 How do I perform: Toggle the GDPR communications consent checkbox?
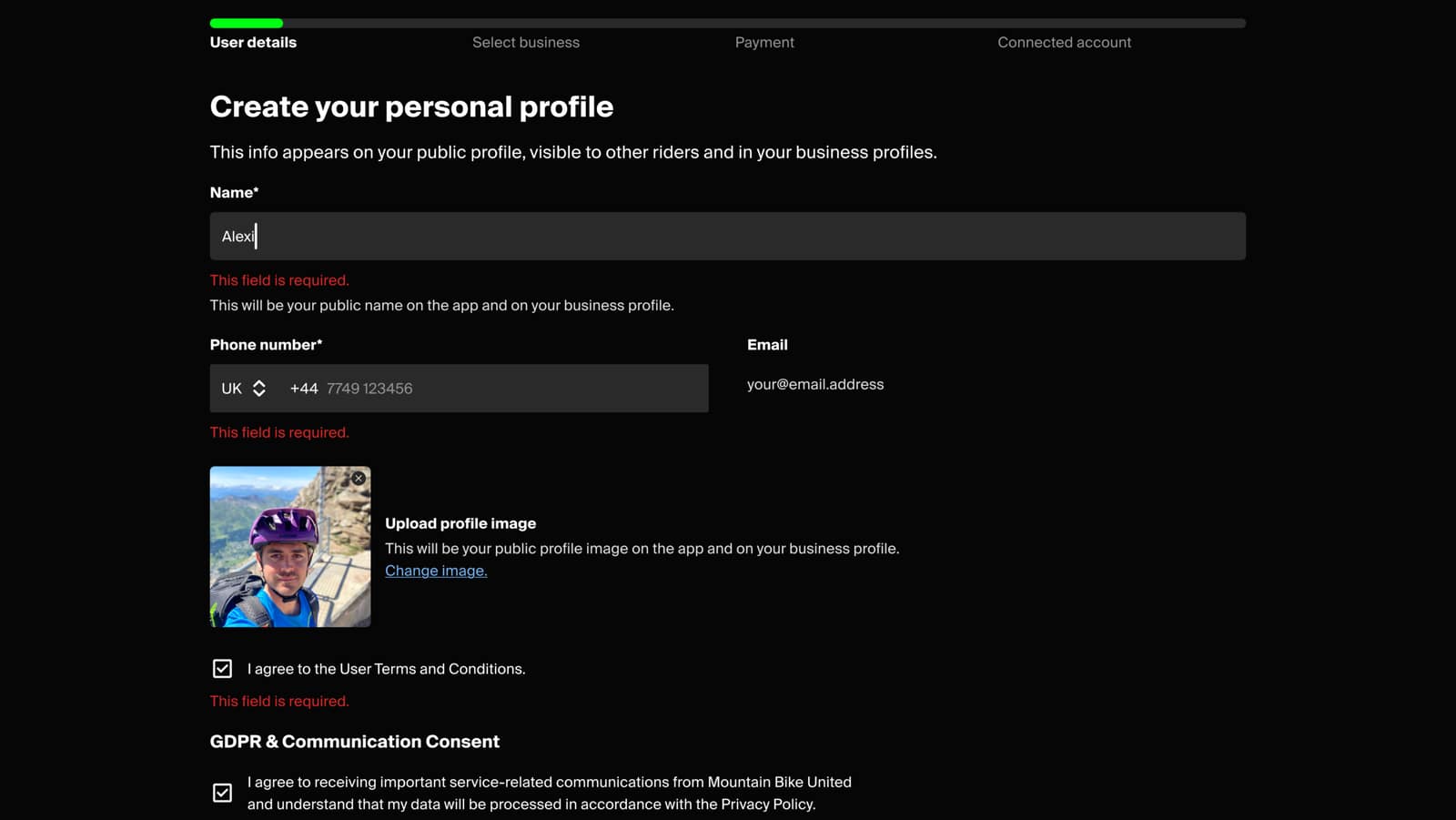pos(222,793)
